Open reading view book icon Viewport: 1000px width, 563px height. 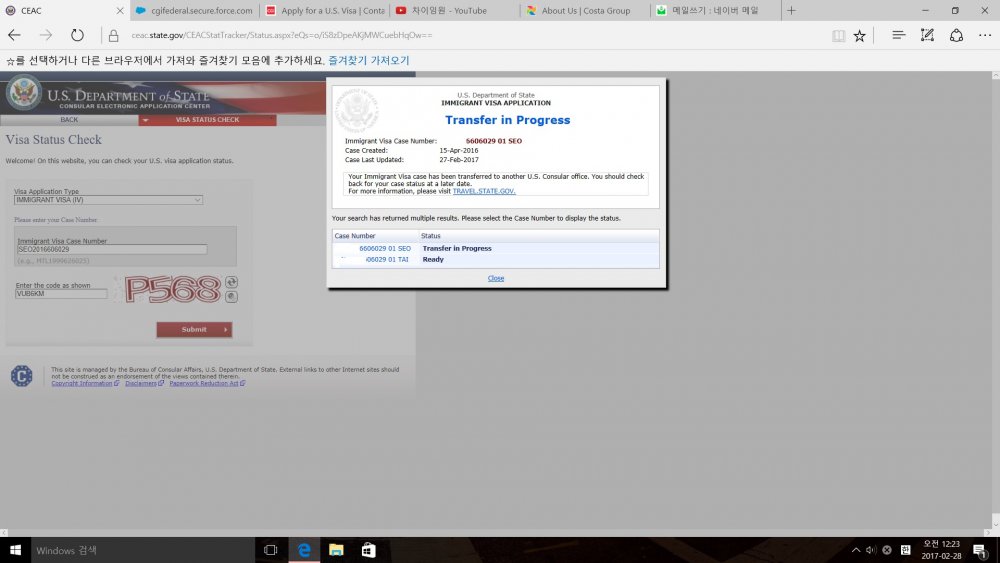pyautogui.click(x=838, y=36)
